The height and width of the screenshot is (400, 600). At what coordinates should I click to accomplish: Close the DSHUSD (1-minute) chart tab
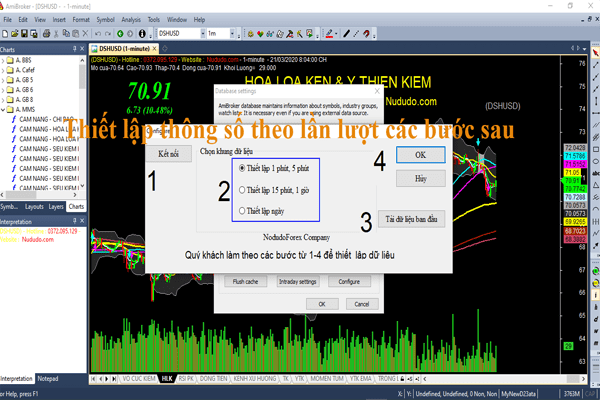155,49
